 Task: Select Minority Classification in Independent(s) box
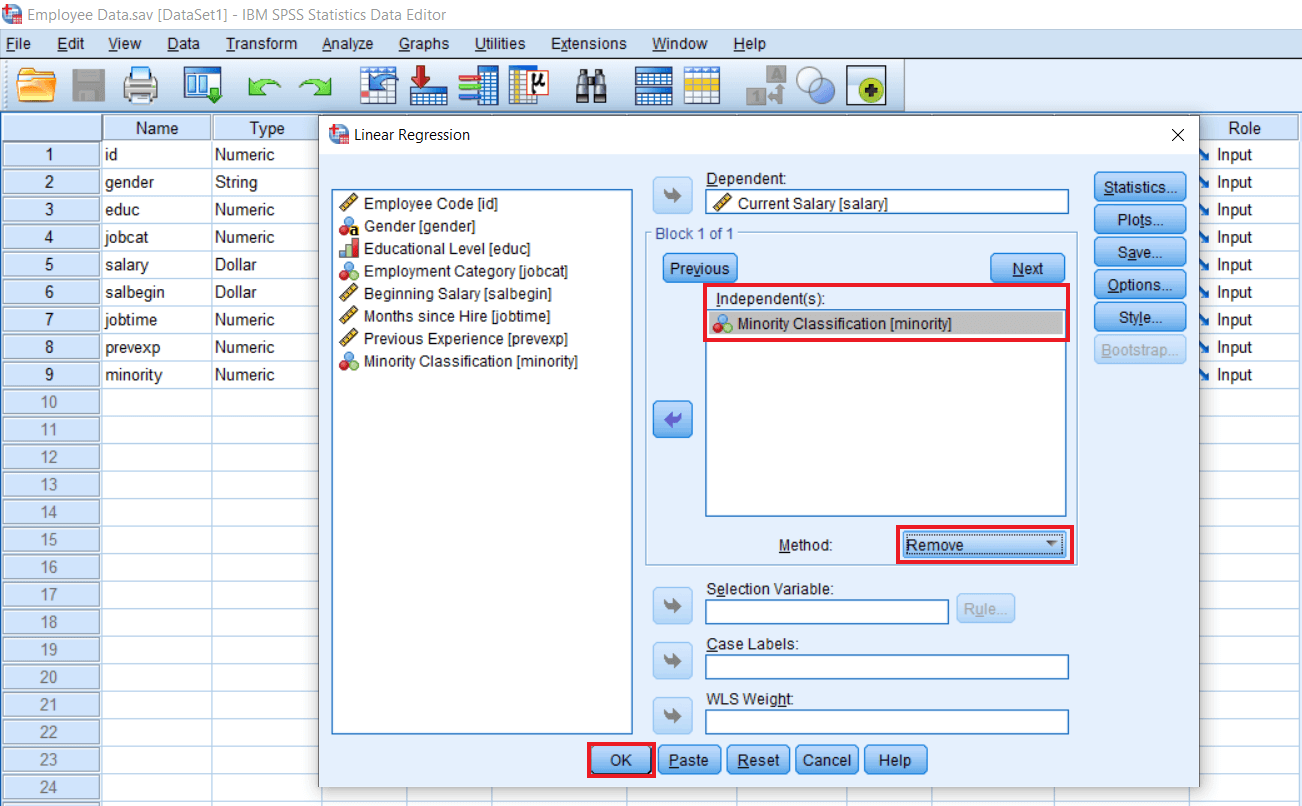(885, 323)
